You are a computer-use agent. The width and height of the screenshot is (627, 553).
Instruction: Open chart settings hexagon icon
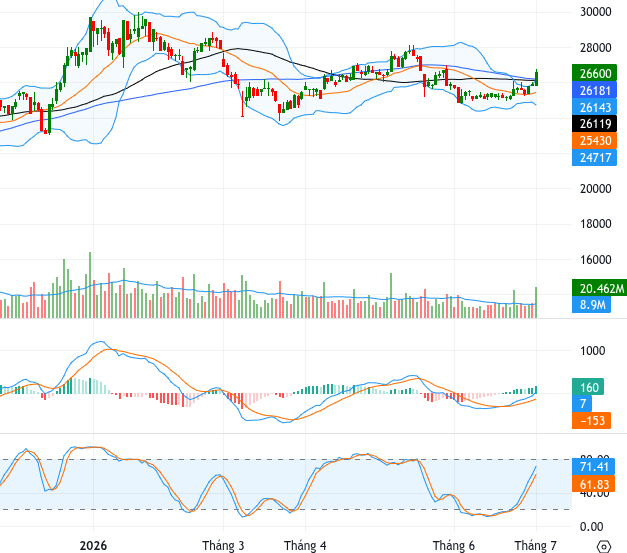(604, 546)
